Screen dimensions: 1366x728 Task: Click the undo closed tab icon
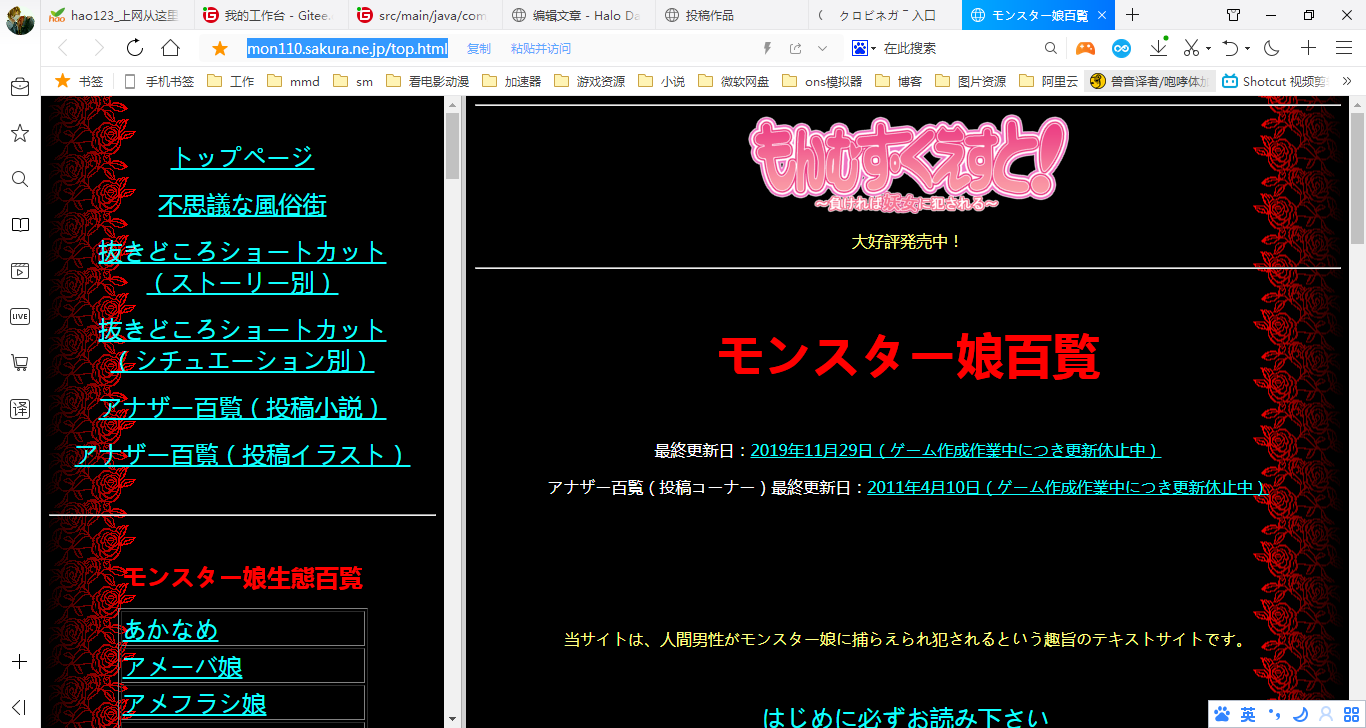pos(1231,48)
